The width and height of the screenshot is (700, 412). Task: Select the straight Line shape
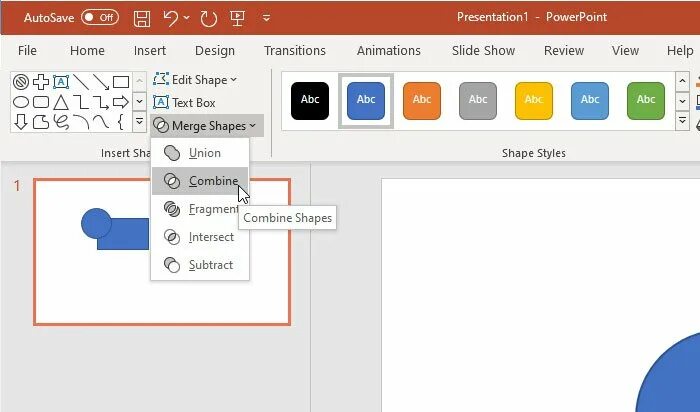tap(81, 82)
